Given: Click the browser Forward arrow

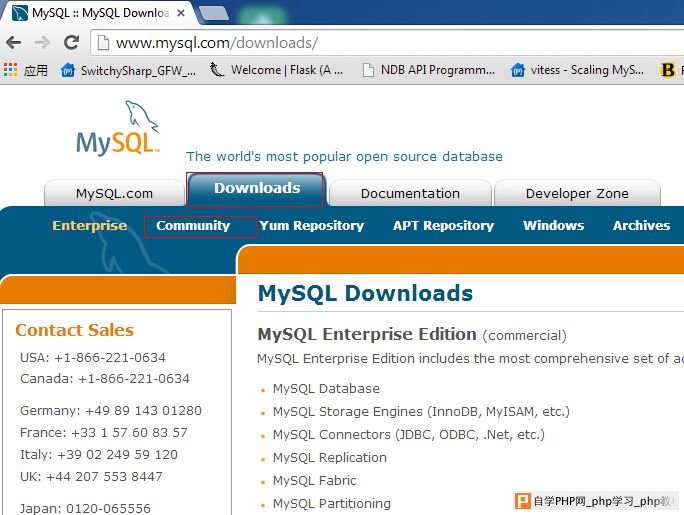Looking at the screenshot, I should pos(42,43).
